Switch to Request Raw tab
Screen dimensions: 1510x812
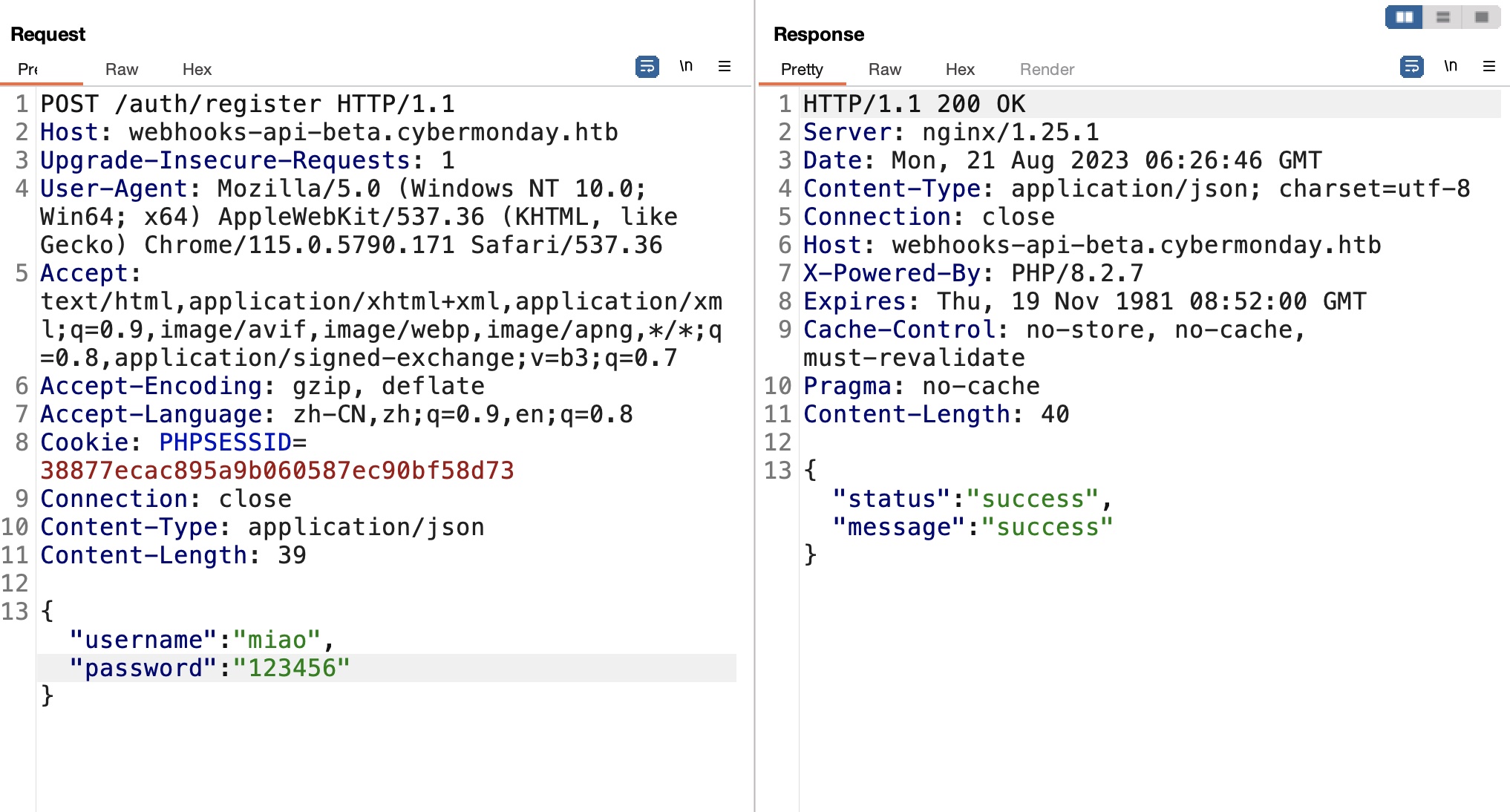point(122,70)
